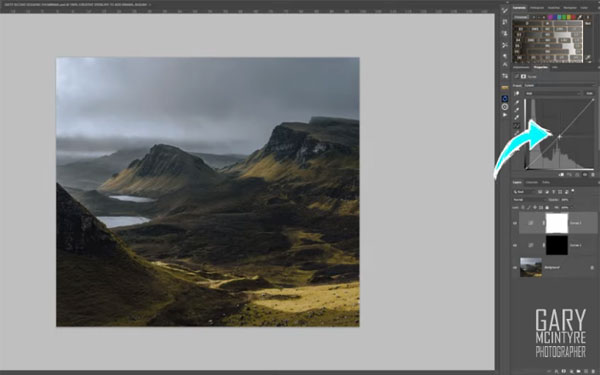Click the lock icon on Background layer
This screenshot has width=600, height=375.
[592, 267]
